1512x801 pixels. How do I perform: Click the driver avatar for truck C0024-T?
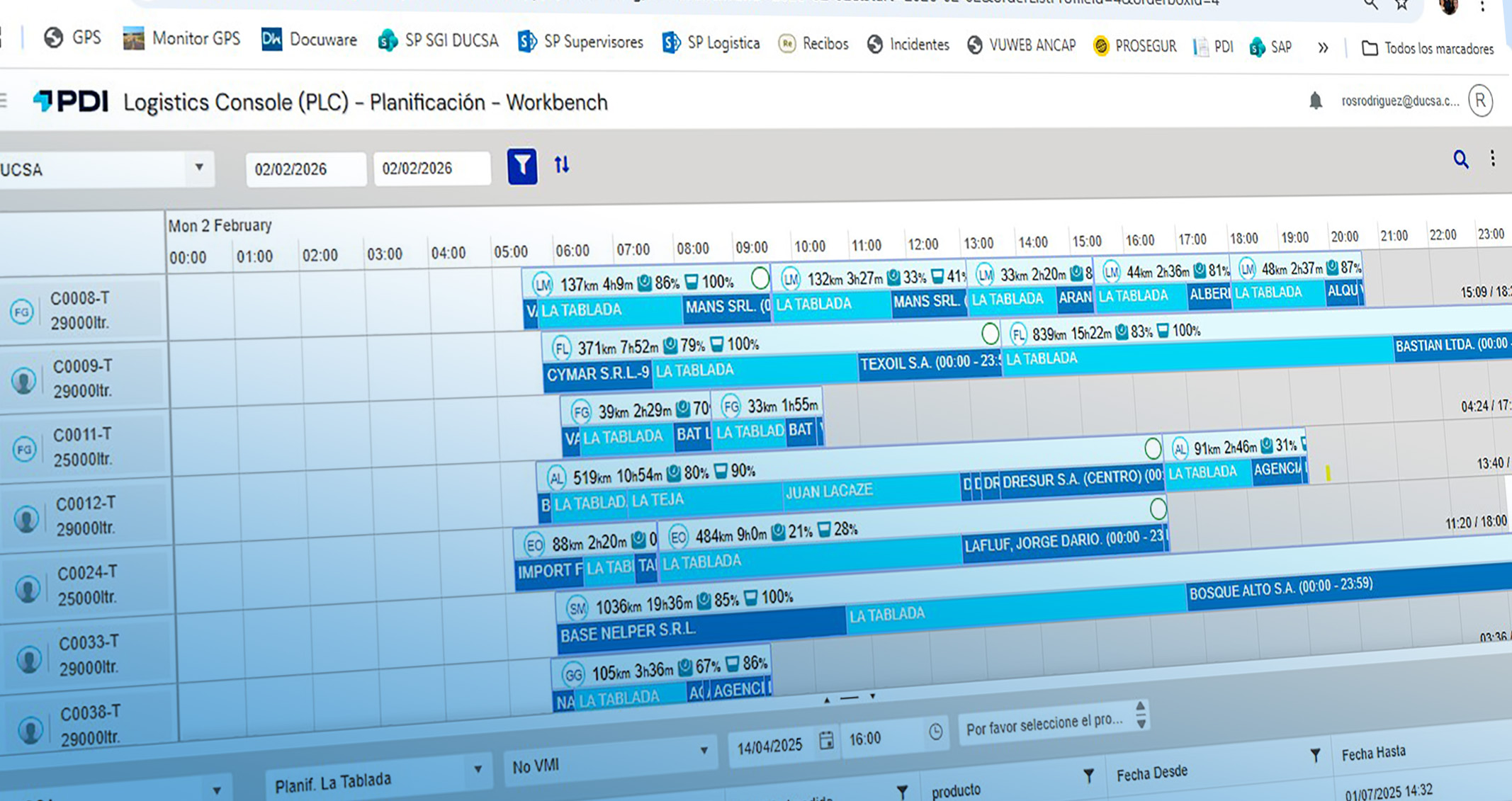(x=28, y=589)
